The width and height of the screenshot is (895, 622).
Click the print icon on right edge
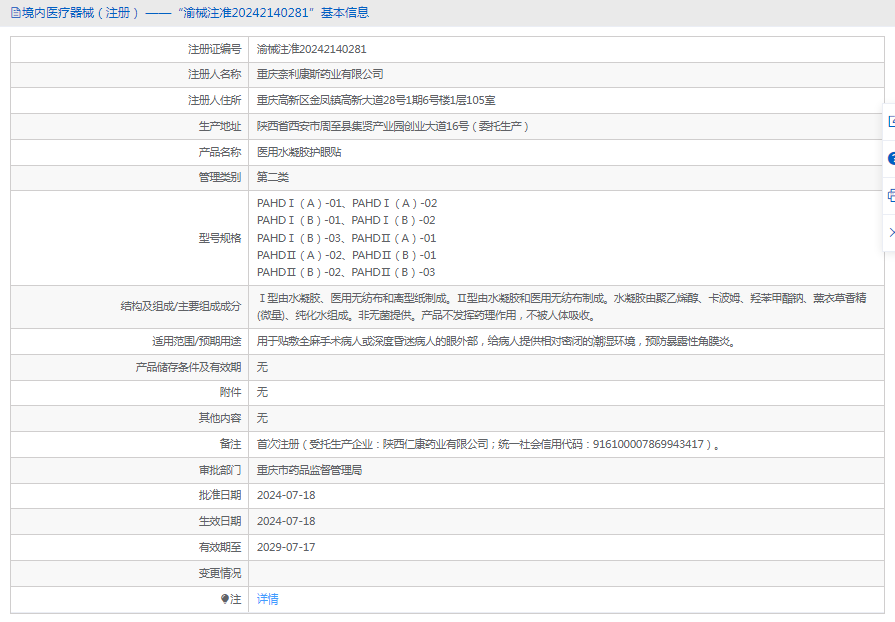click(x=890, y=196)
